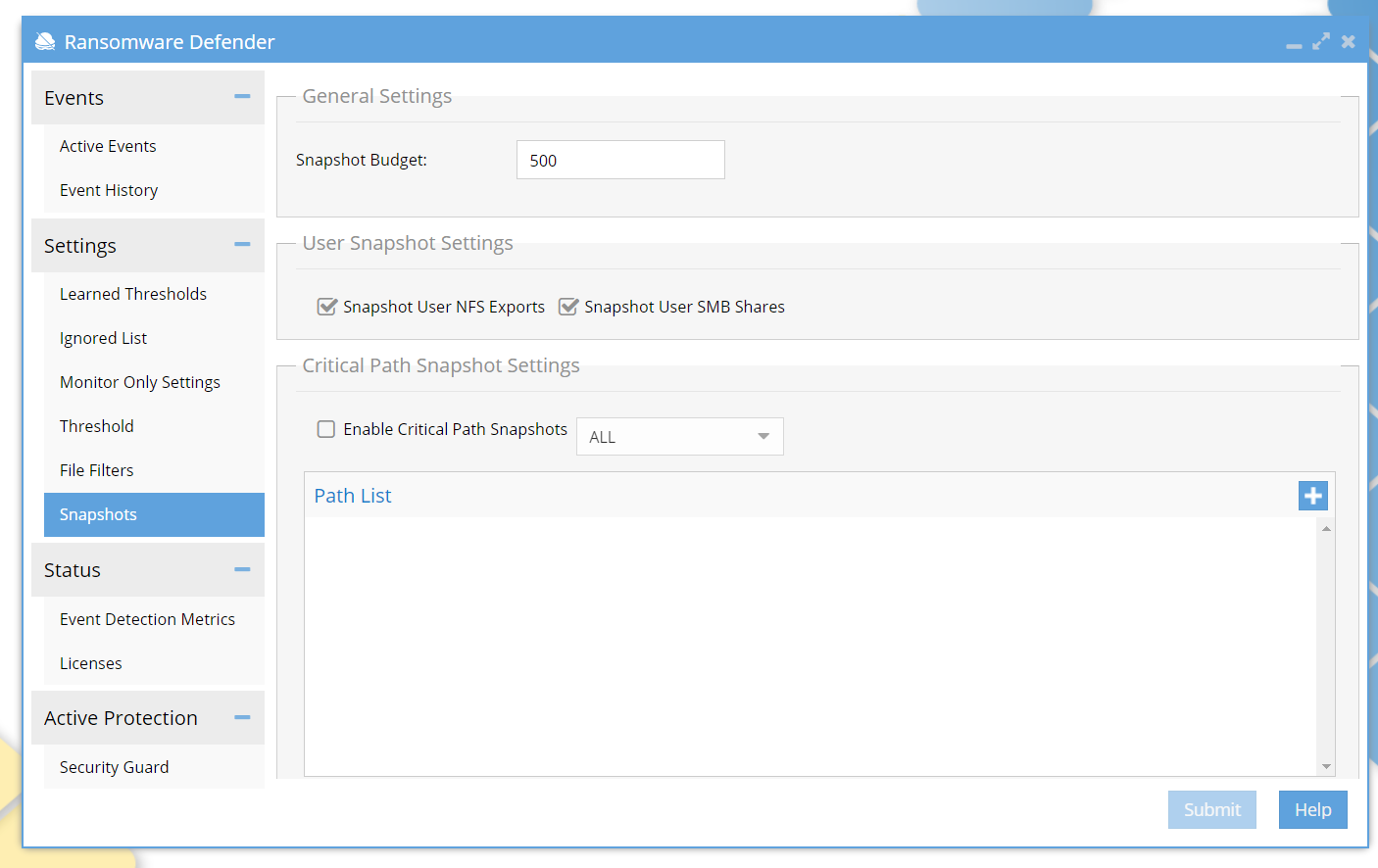This screenshot has width=1378, height=868.
Task: Collapse the Active Protection section
Action: (242, 717)
